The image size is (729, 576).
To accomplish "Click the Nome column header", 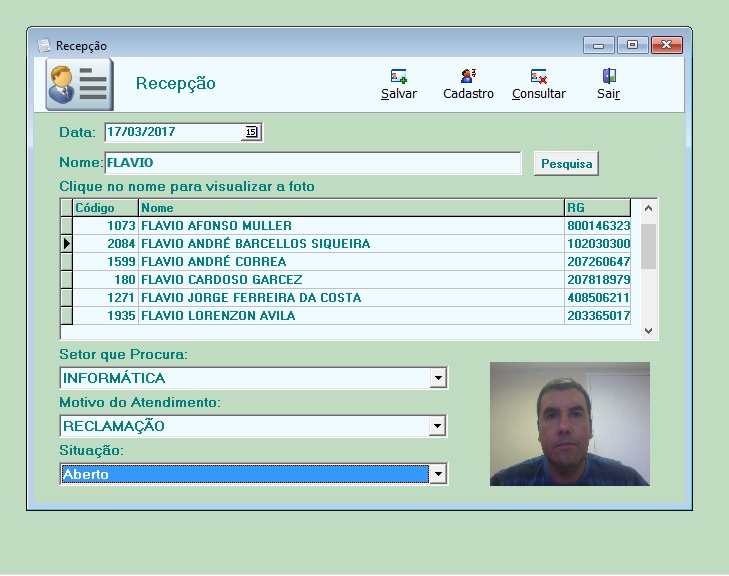I will pyautogui.click(x=350, y=208).
